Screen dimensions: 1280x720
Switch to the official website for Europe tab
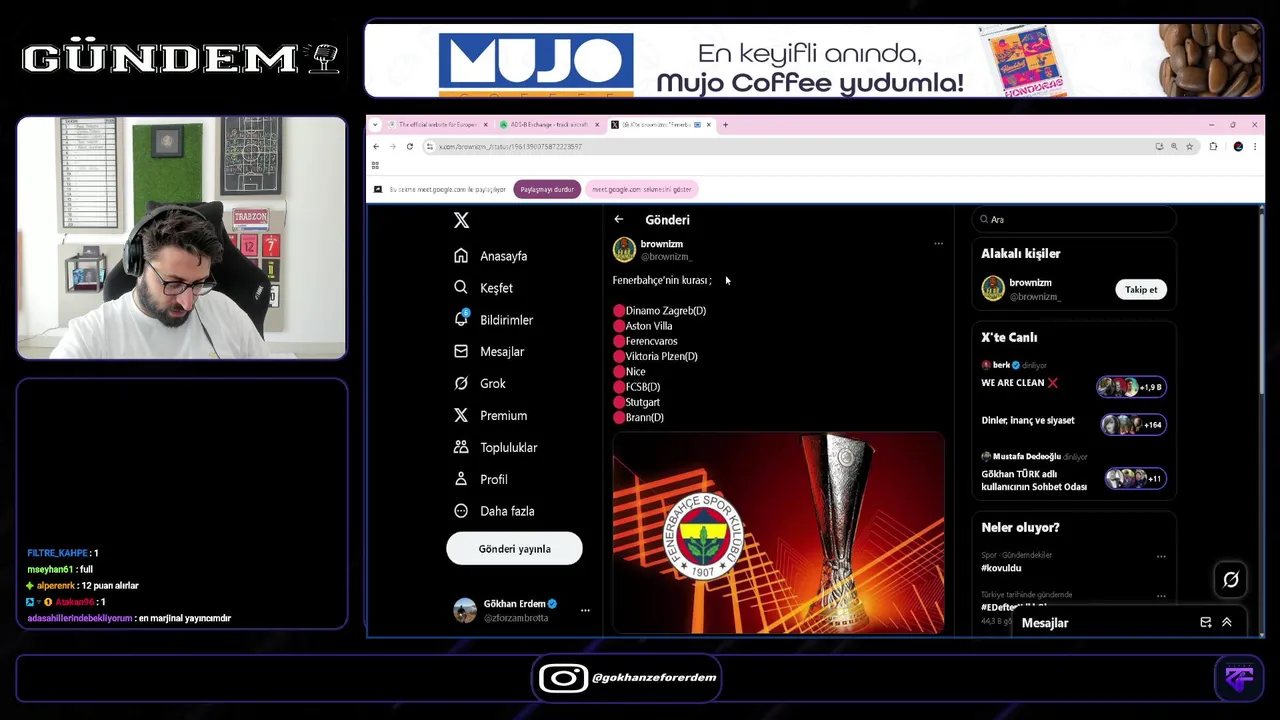(438, 125)
